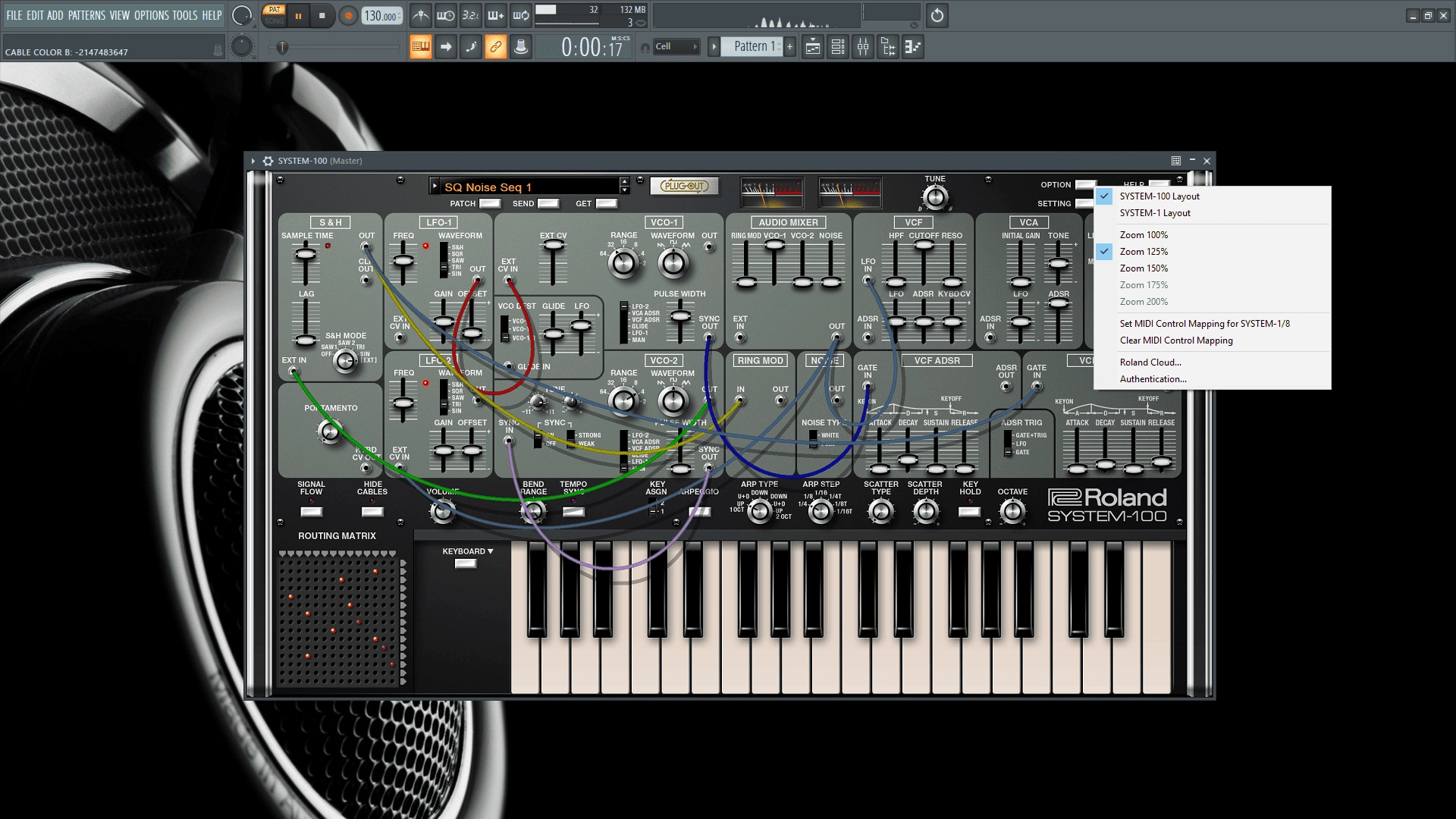The image size is (1456, 819).
Task: Click the preset grid icon in plugin title bar
Action: tap(1176, 161)
